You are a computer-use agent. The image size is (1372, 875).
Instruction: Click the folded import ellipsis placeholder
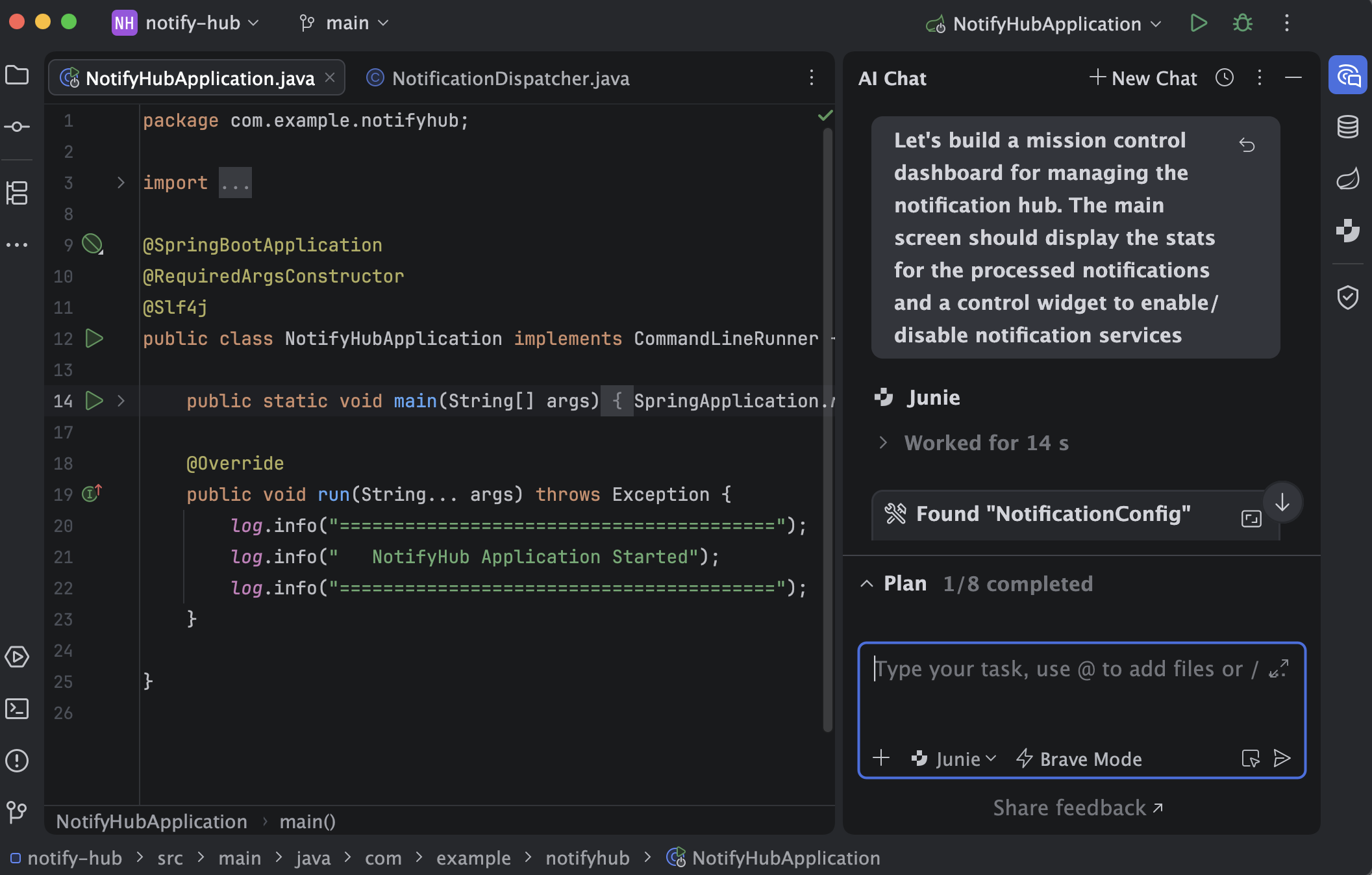pyautogui.click(x=235, y=183)
